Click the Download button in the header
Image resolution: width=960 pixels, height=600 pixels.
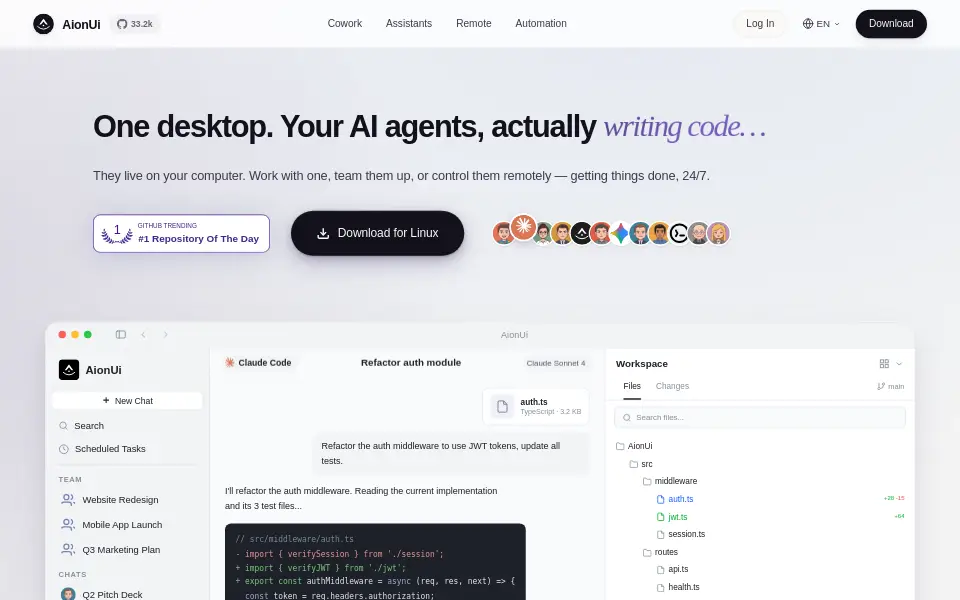pos(891,24)
